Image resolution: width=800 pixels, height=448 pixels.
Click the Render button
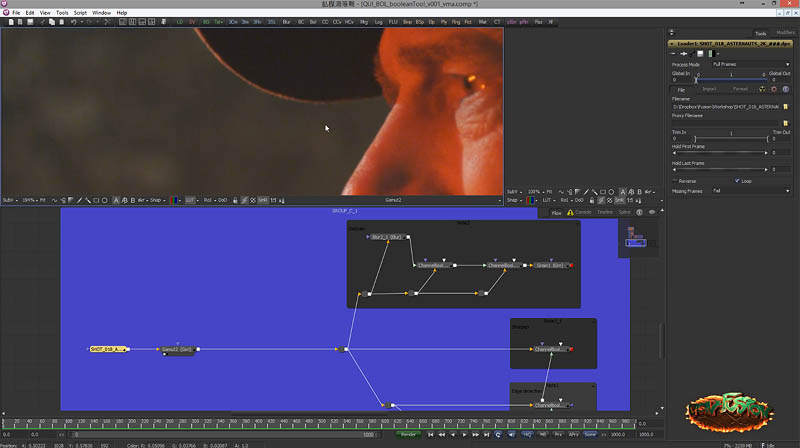(x=409, y=434)
